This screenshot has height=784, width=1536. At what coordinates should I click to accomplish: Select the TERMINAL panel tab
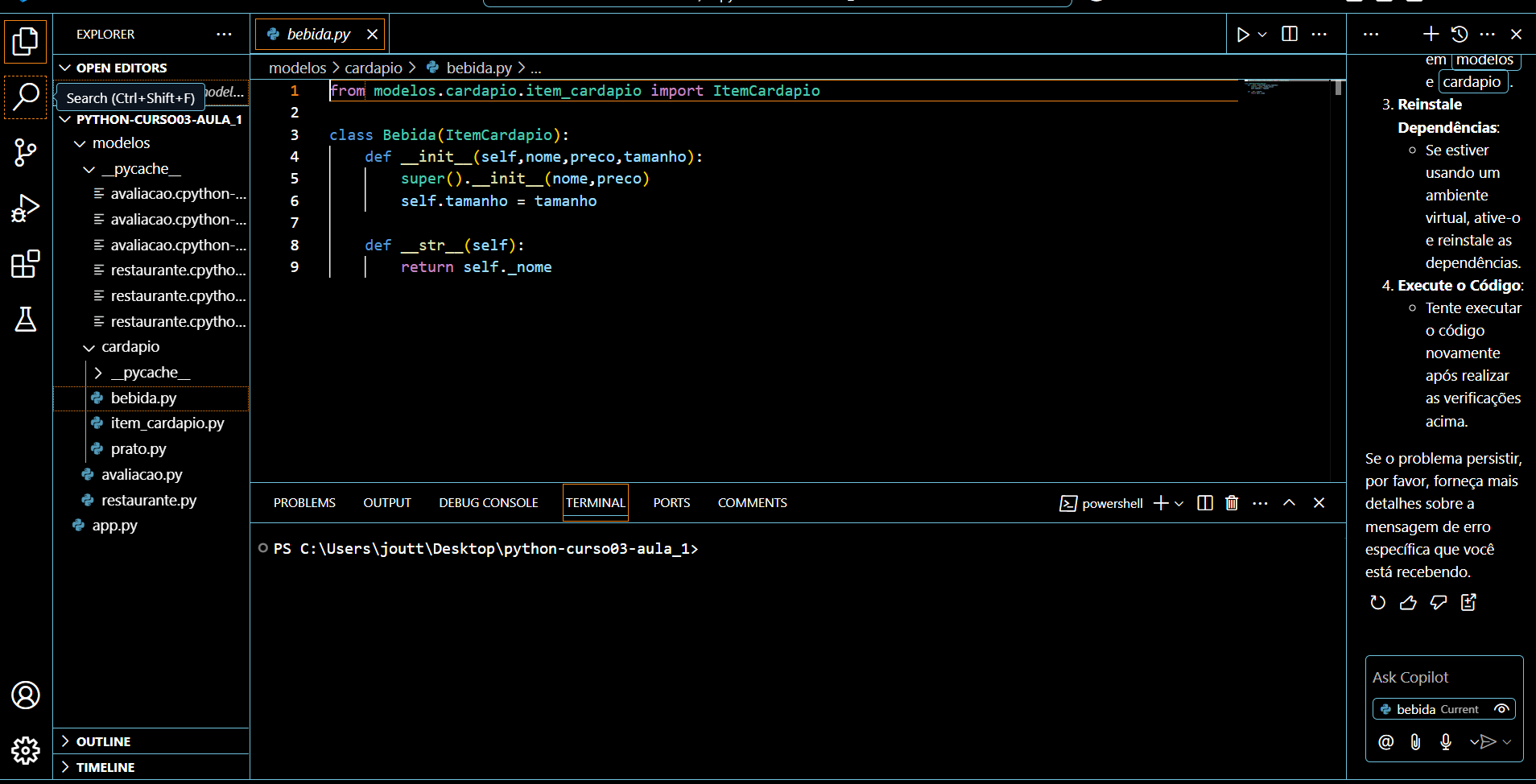pyautogui.click(x=596, y=503)
